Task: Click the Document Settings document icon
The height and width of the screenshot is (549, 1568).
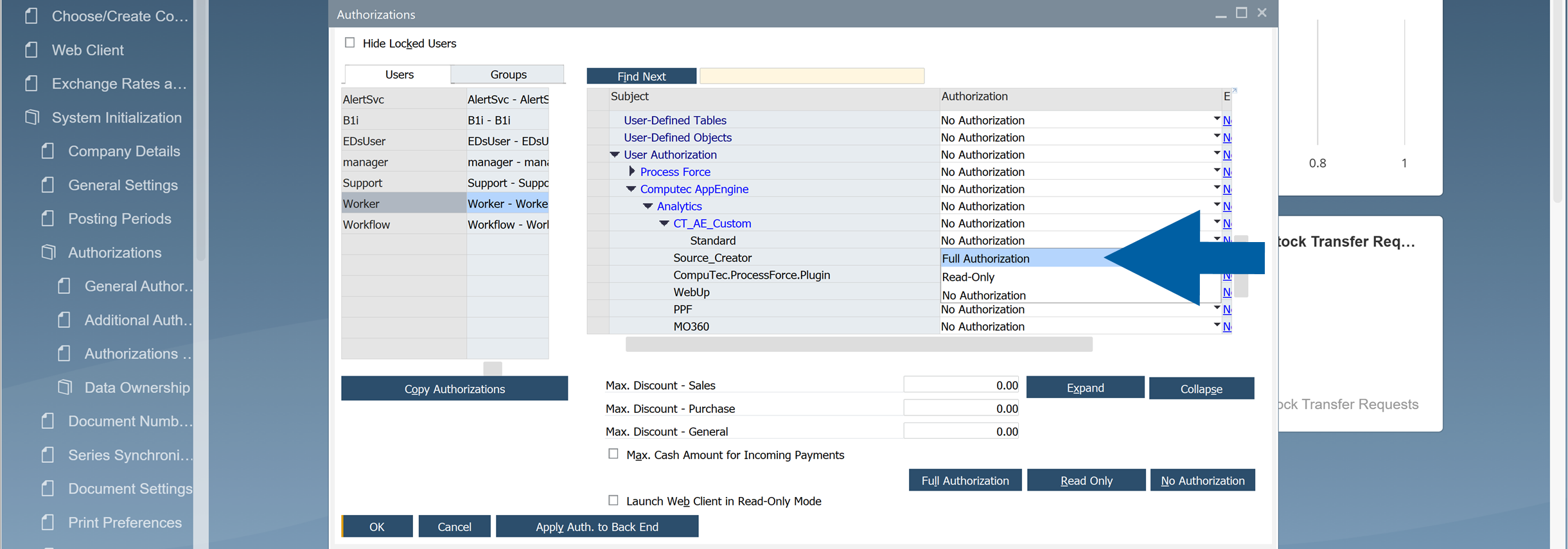Action: pos(48,489)
